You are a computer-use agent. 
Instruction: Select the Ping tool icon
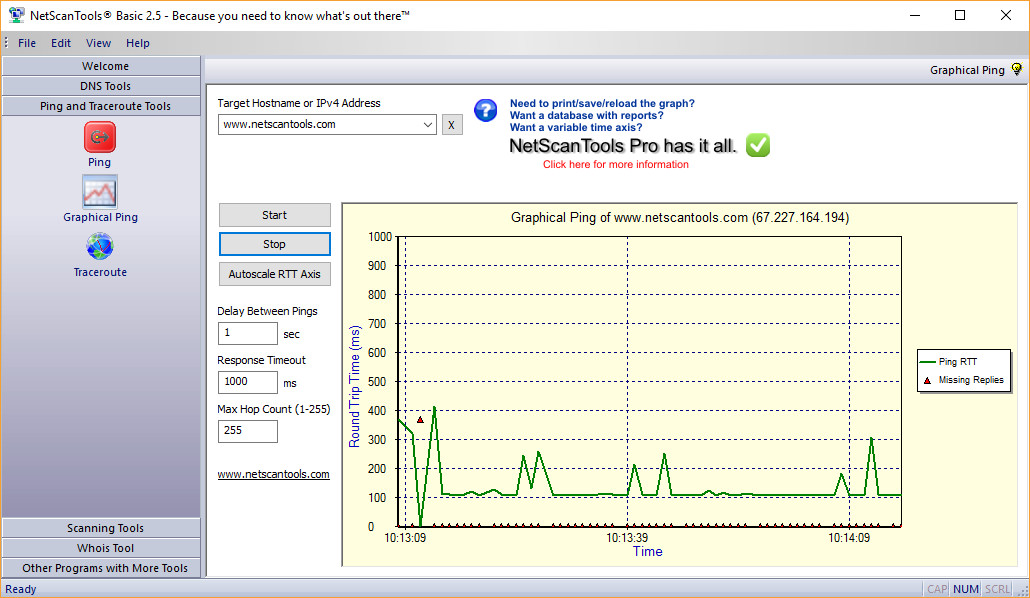pyautogui.click(x=99, y=137)
